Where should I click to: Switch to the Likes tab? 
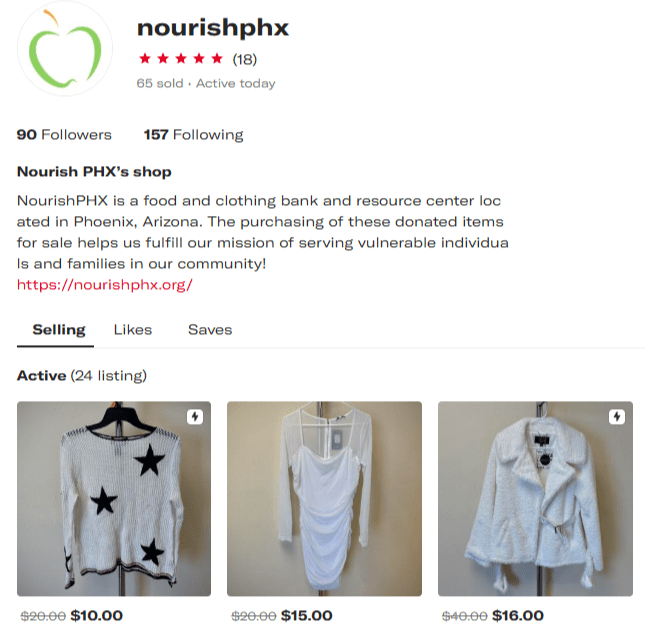click(133, 330)
